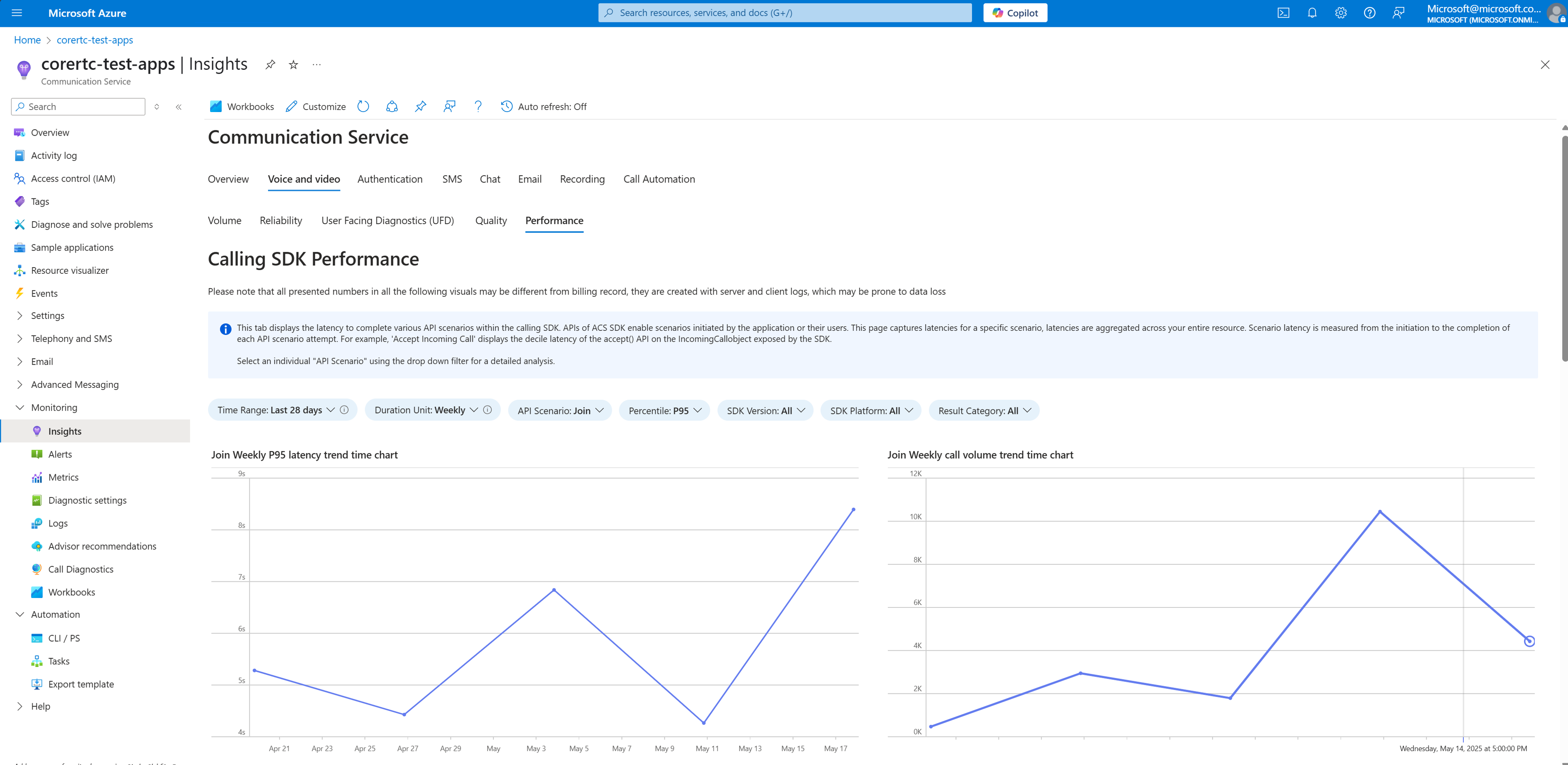Open Logs in the Monitoring section
This screenshot has height=765, width=1568.
(x=58, y=524)
